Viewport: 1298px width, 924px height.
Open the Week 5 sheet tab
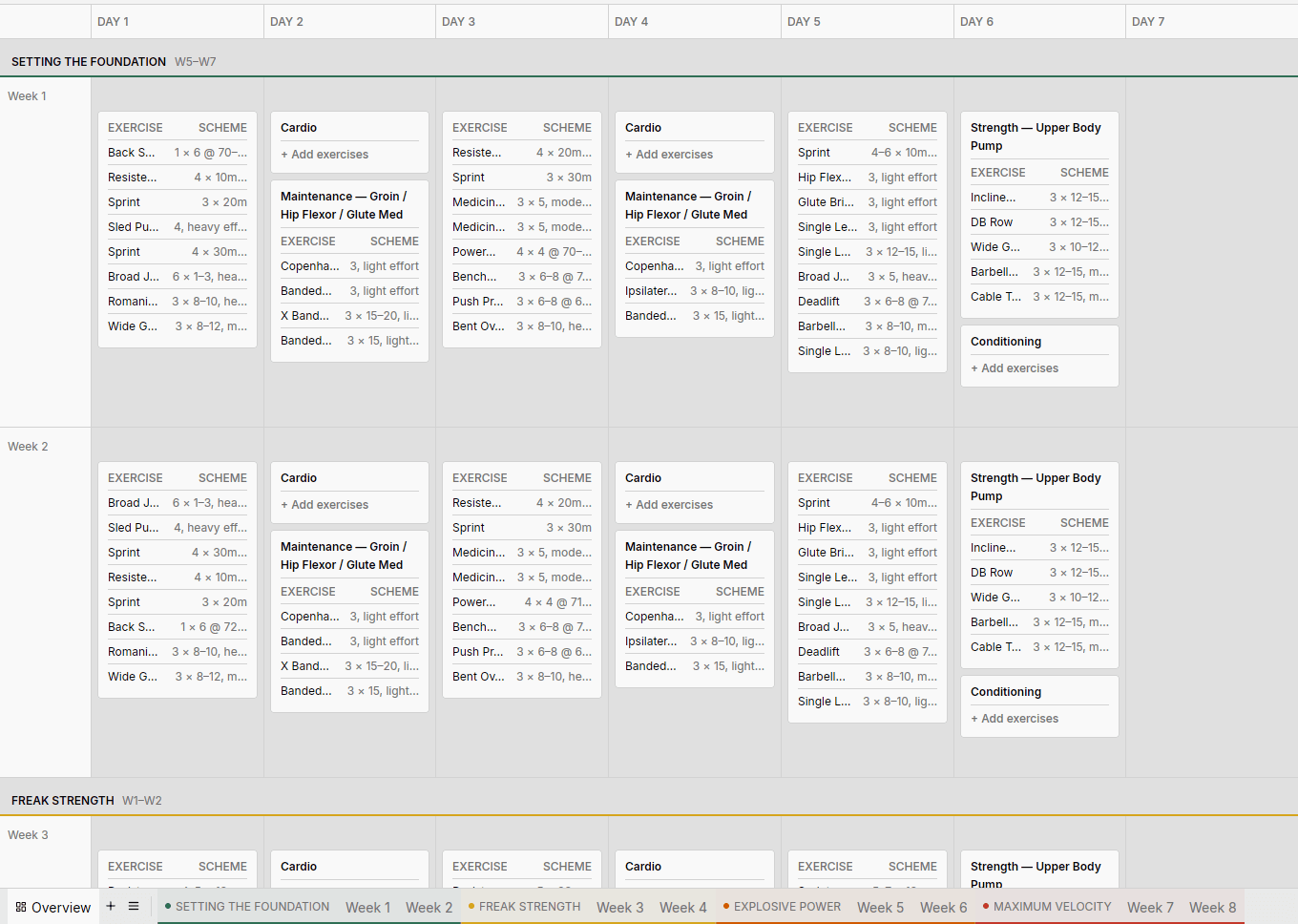pos(881,907)
